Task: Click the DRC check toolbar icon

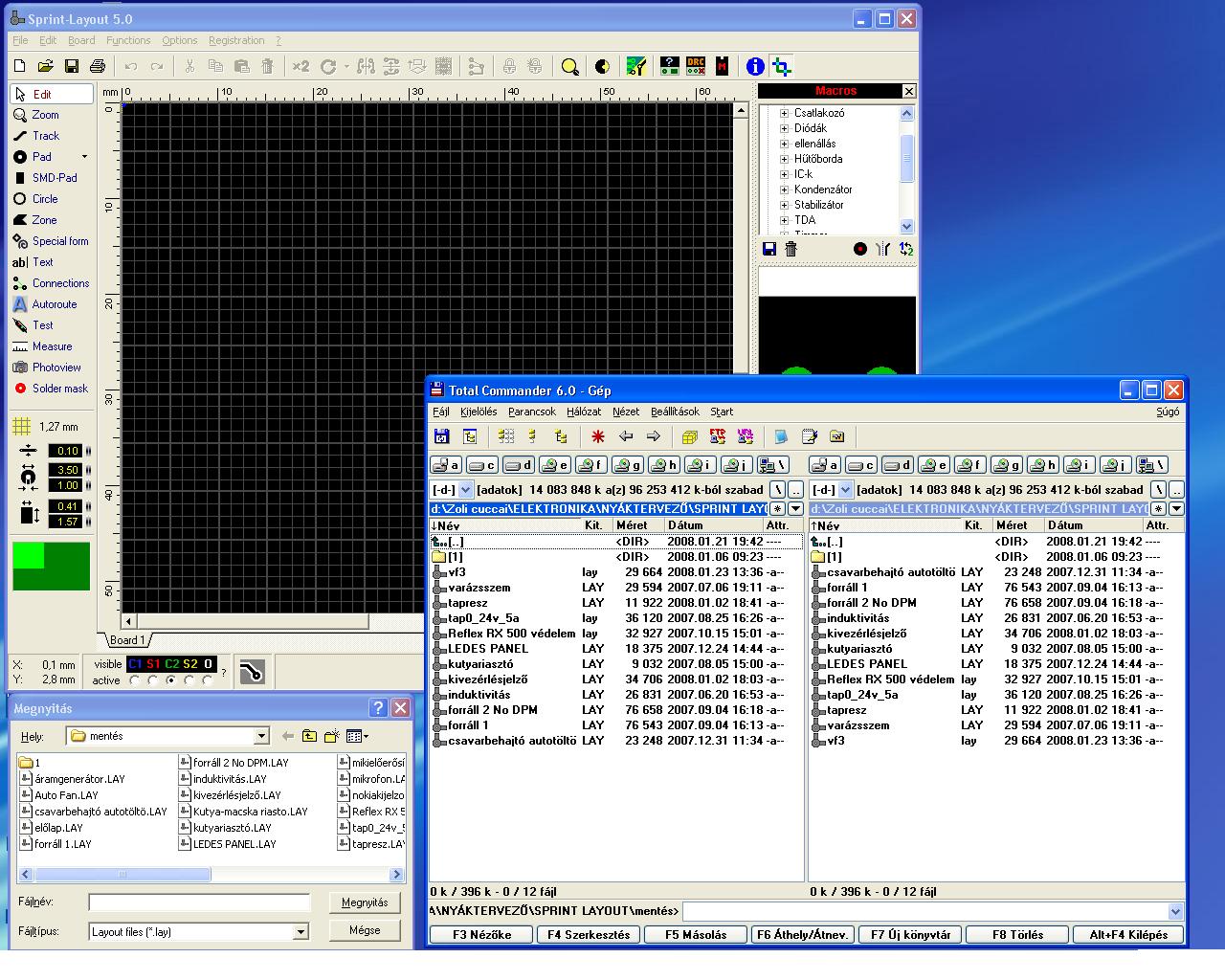Action: [696, 66]
